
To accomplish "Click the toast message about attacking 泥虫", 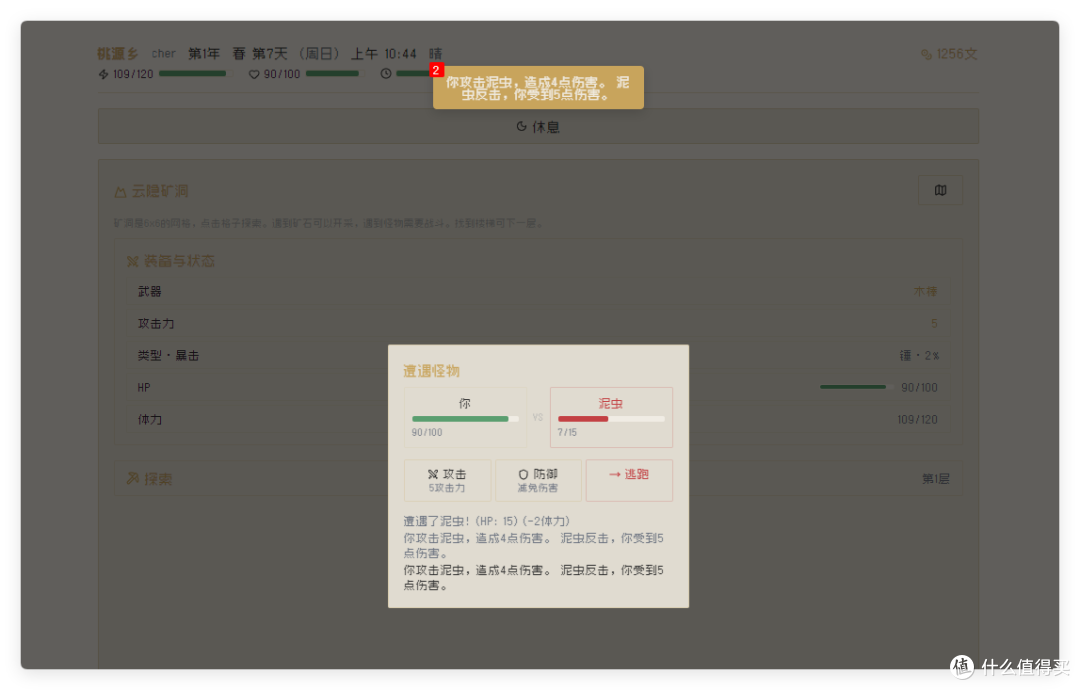I will pyautogui.click(x=538, y=87).
